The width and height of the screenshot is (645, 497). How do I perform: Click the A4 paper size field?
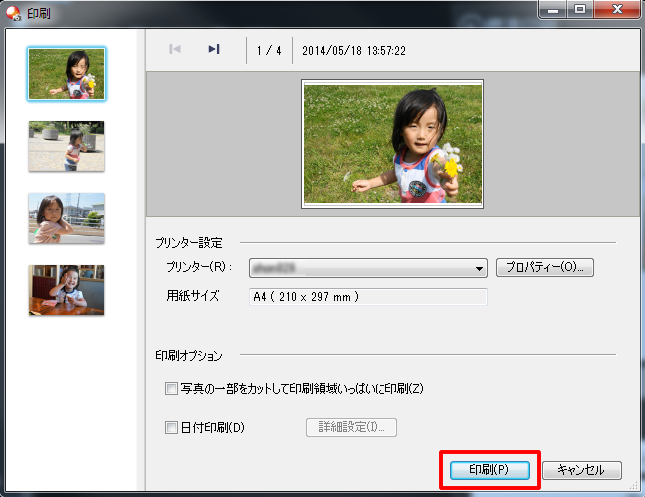367,296
